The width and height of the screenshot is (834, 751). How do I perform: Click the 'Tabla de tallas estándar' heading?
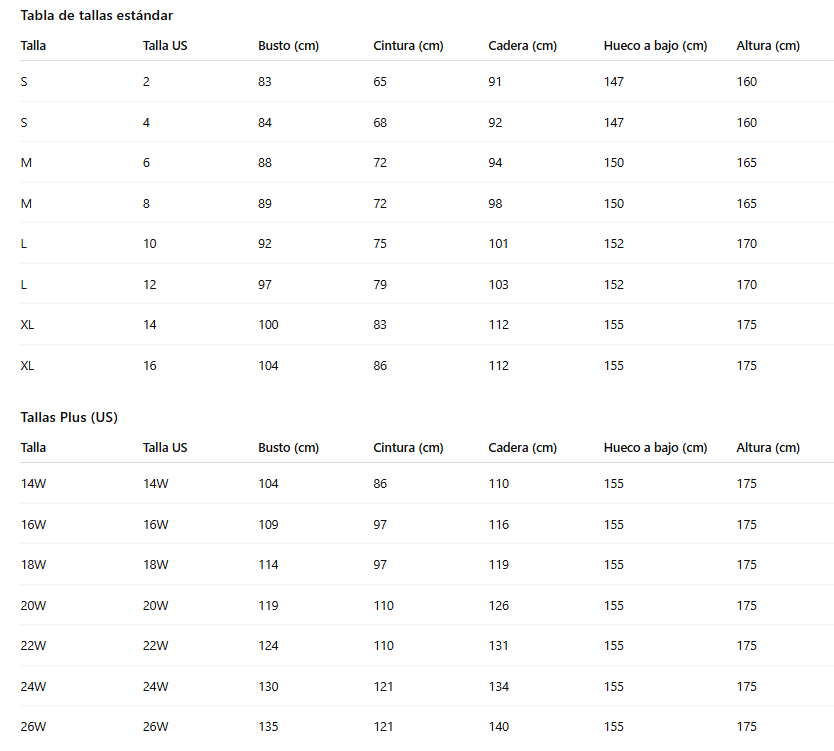tap(97, 15)
